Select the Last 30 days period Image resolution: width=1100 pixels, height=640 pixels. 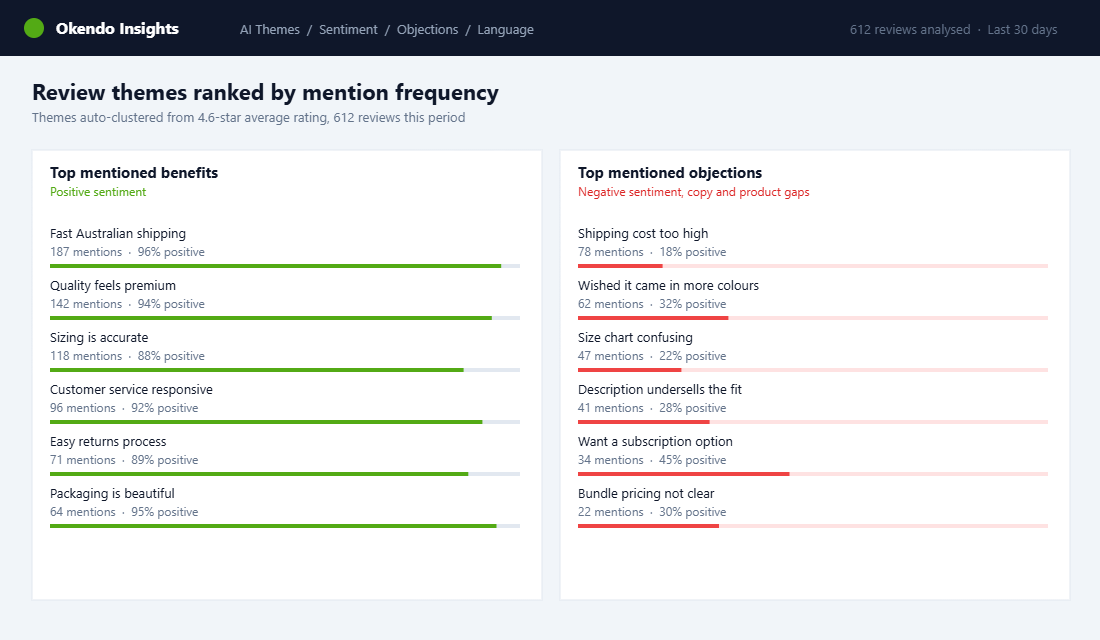click(1022, 29)
